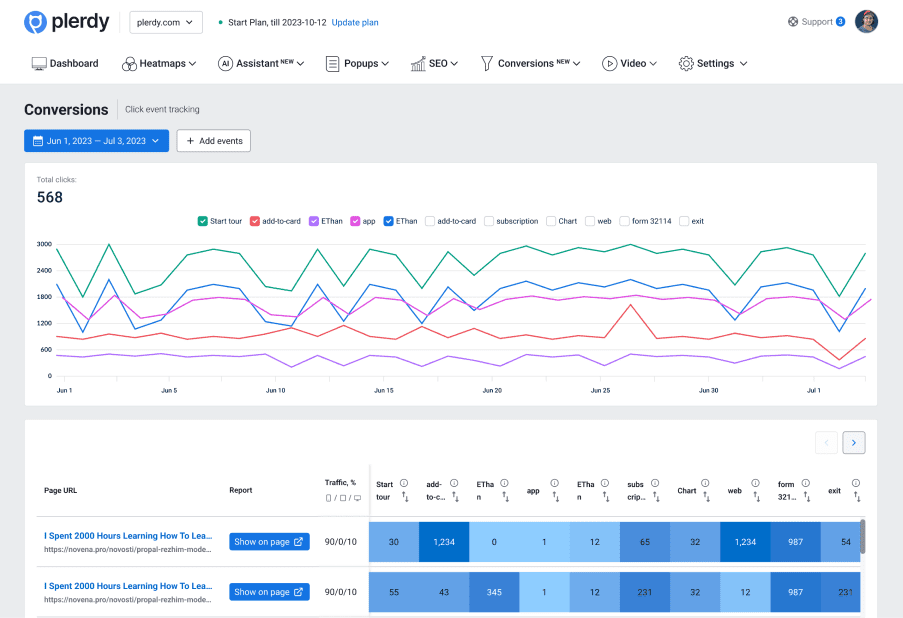Click the Video play icon

click(609, 64)
